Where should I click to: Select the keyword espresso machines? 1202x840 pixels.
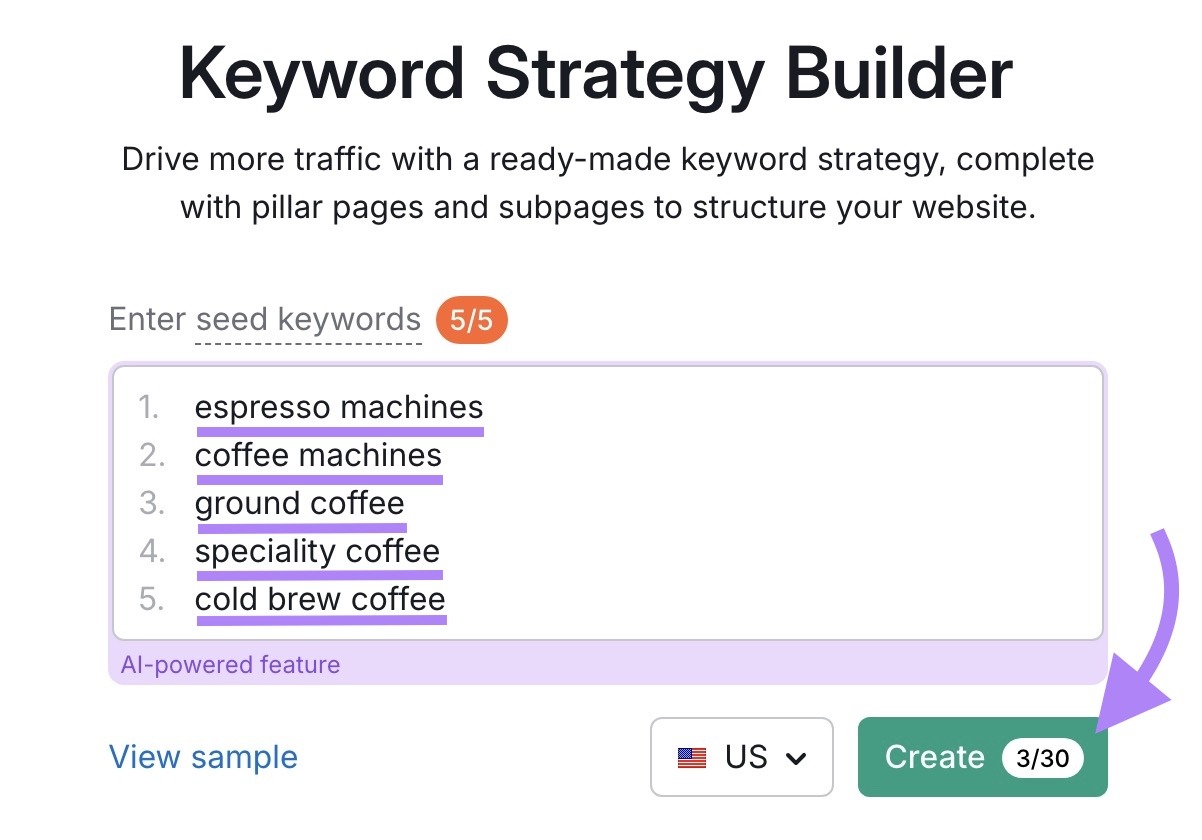point(339,407)
